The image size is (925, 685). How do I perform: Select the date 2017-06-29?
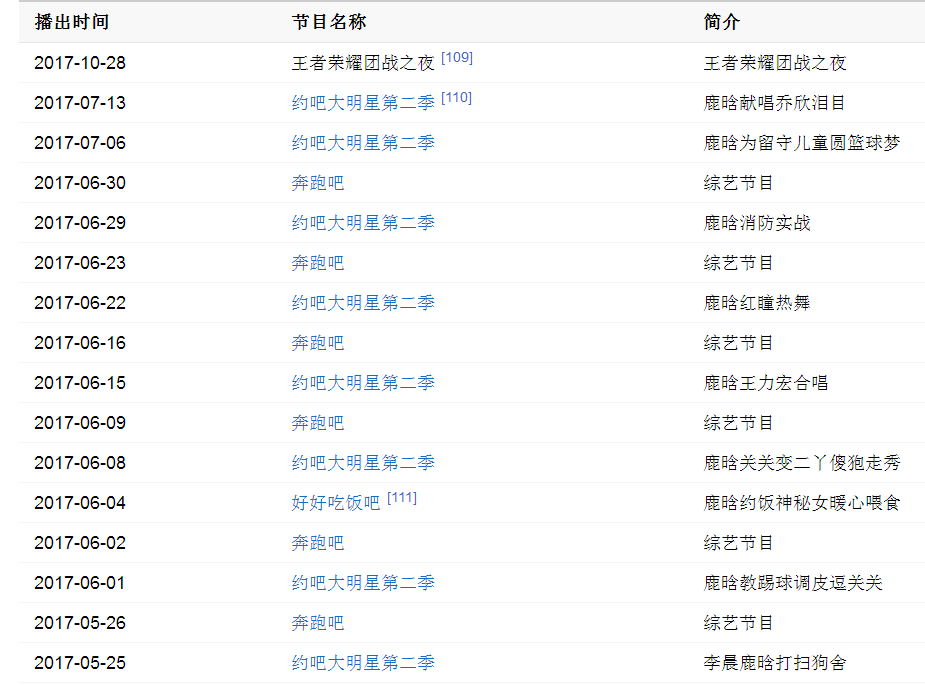pos(80,223)
